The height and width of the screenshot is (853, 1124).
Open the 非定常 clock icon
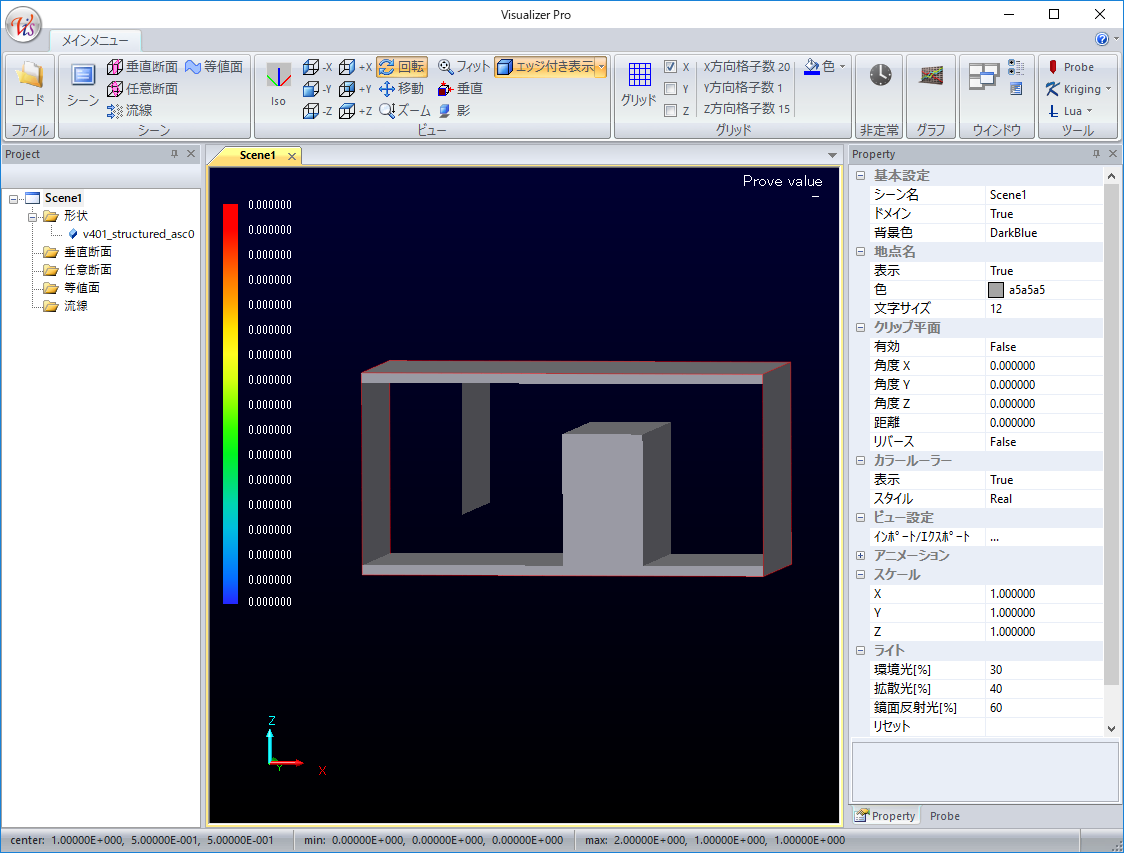pyautogui.click(x=880, y=76)
